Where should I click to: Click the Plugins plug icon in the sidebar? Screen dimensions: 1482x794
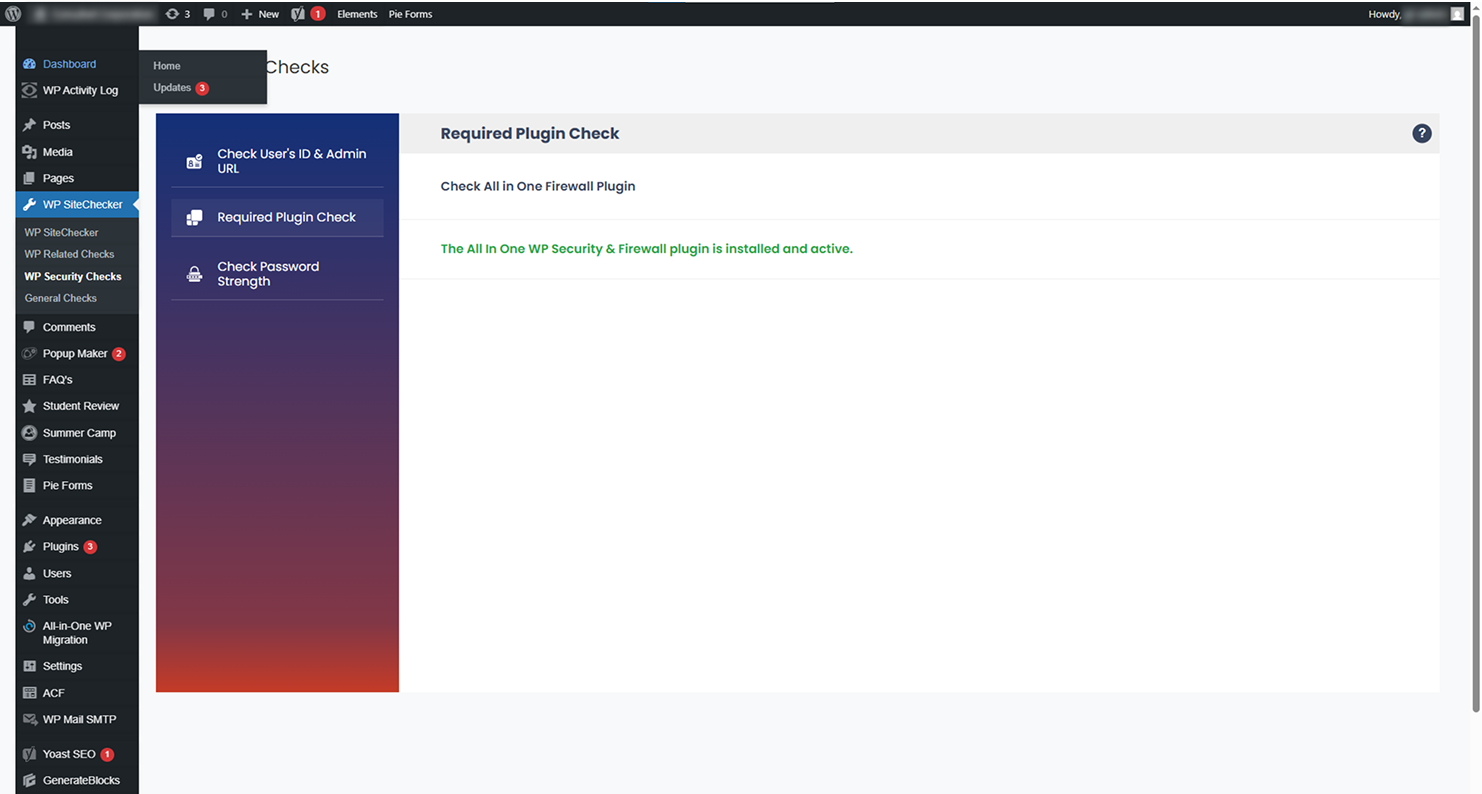coord(29,547)
